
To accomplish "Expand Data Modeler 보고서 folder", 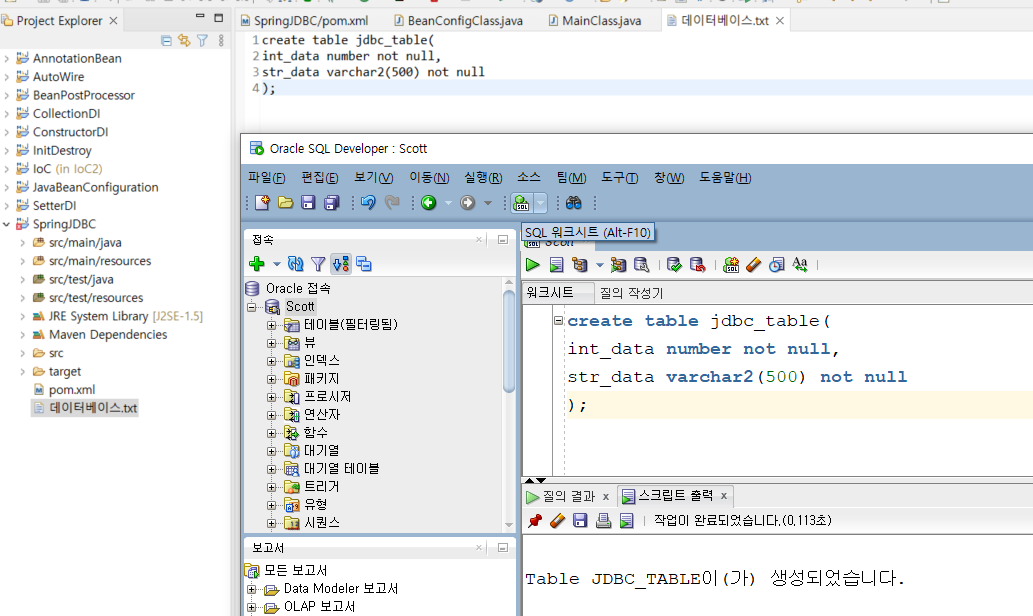I will tap(252, 589).
